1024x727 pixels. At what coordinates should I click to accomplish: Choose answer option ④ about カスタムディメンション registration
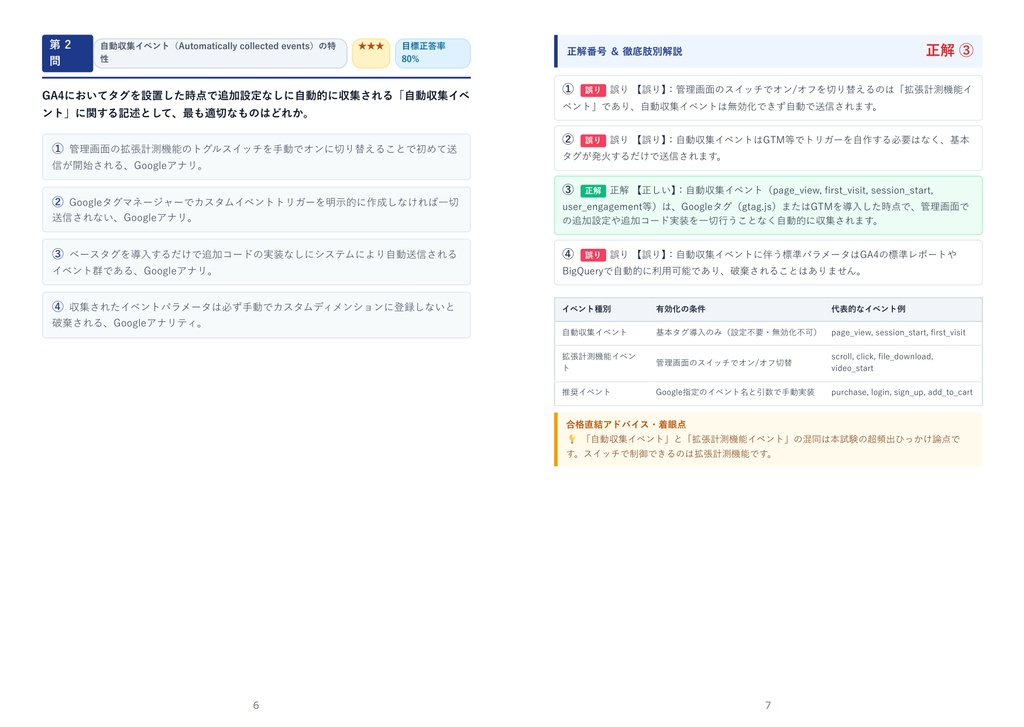click(256, 315)
